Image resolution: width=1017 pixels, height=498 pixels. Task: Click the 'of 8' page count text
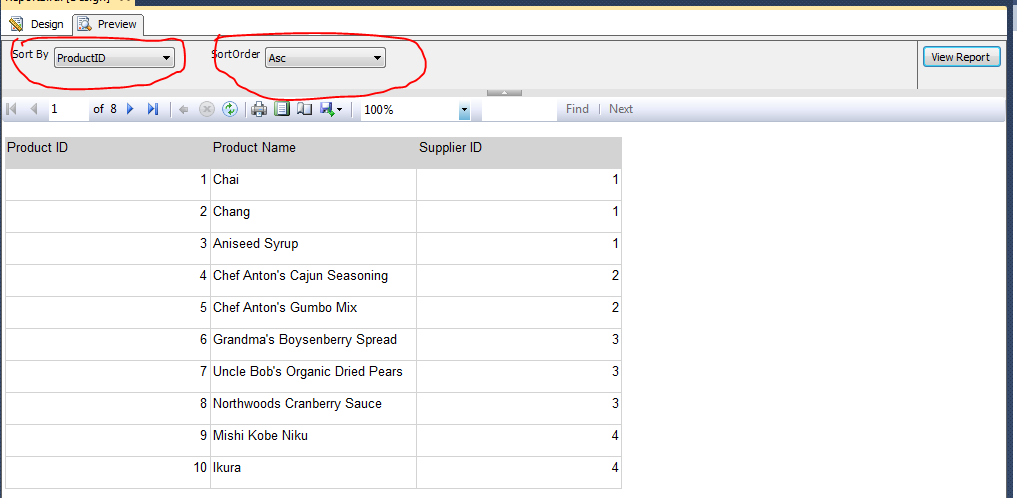105,109
